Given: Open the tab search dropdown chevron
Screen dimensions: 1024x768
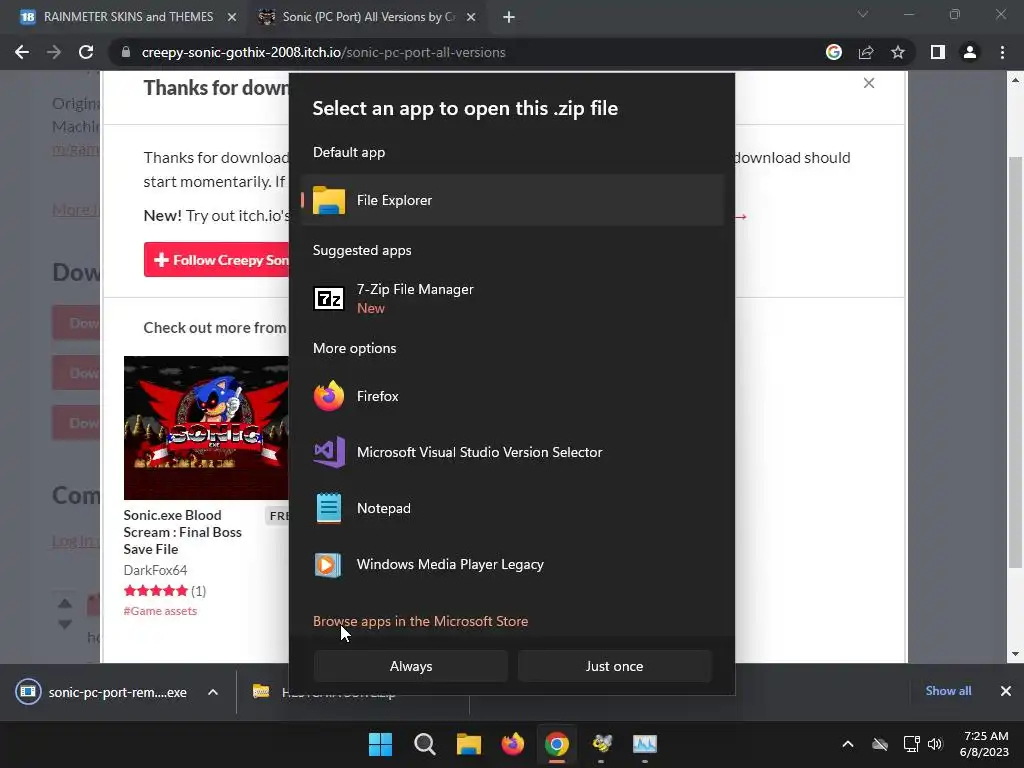Looking at the screenshot, I should click(863, 14).
